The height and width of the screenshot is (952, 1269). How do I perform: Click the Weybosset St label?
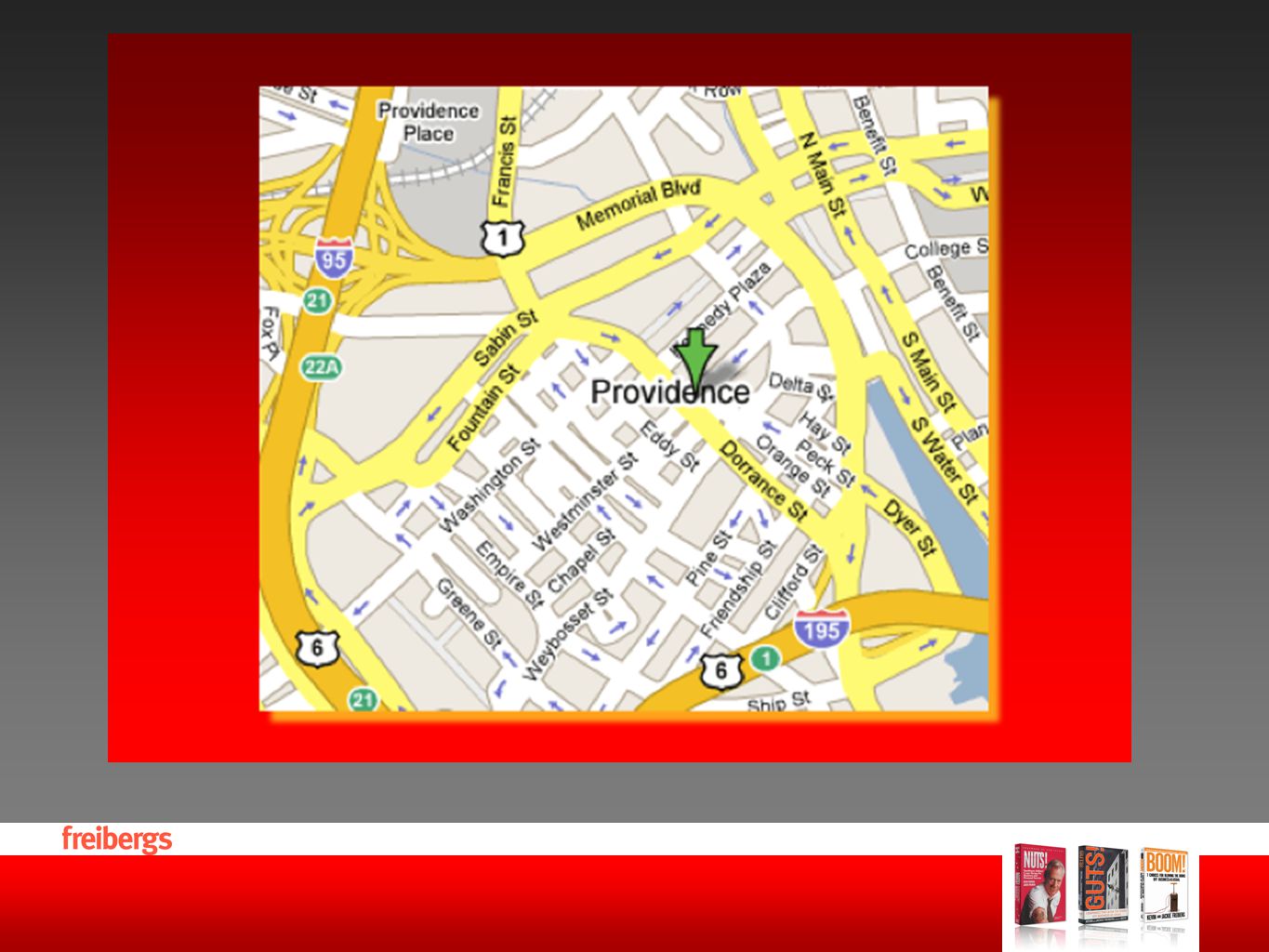tap(568, 635)
